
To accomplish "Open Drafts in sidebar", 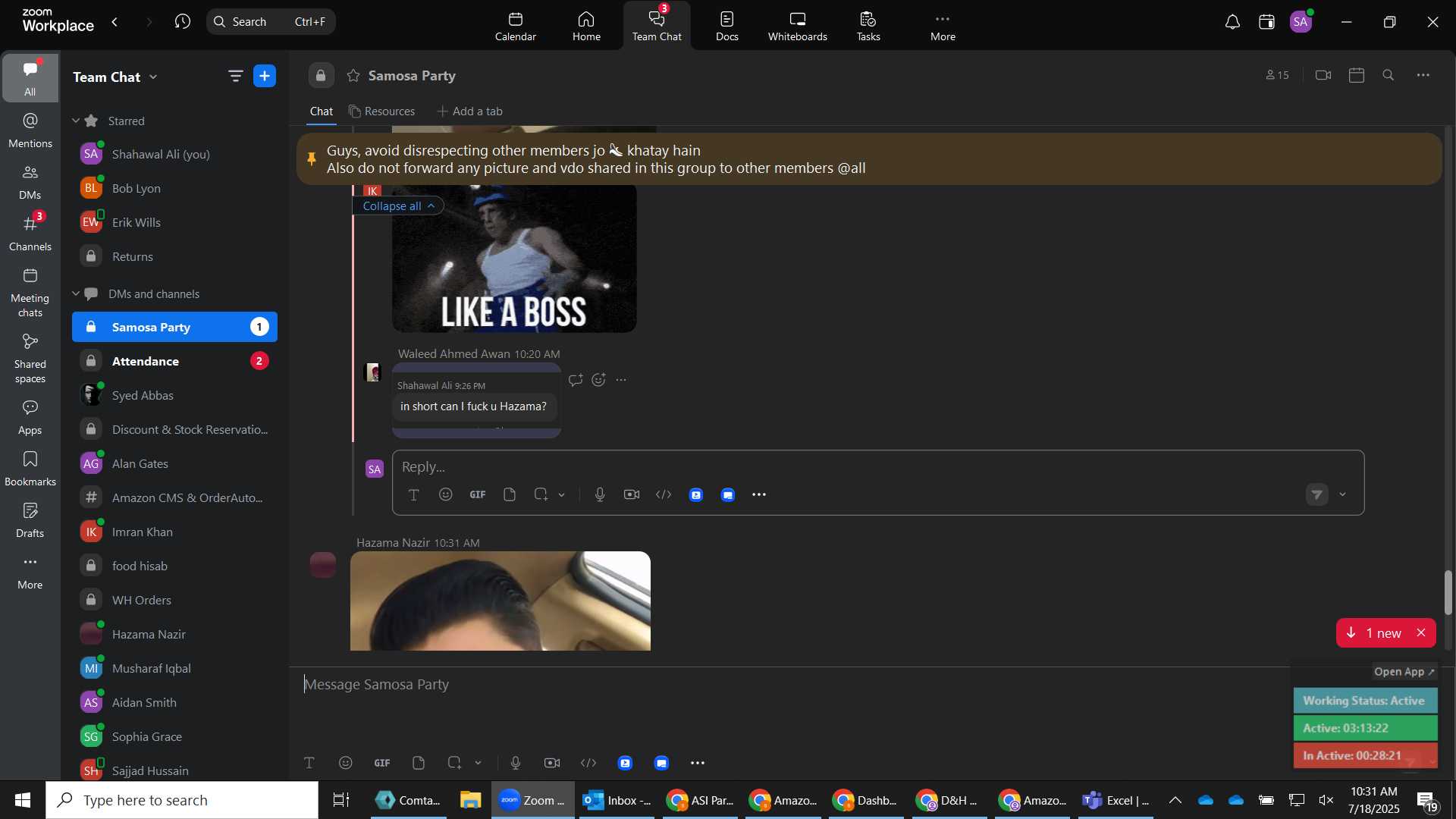I will [30, 520].
